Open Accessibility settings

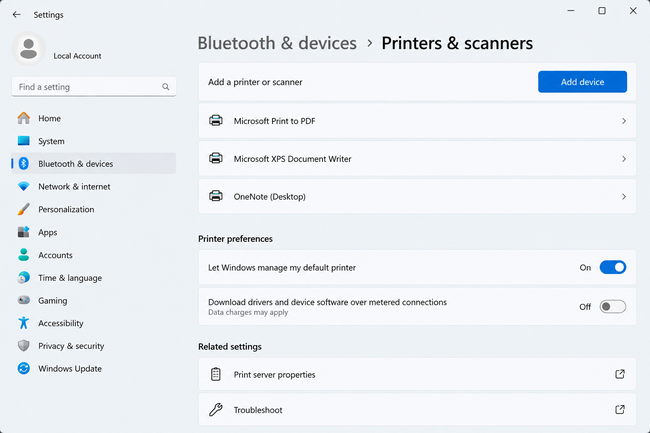pos(94,323)
